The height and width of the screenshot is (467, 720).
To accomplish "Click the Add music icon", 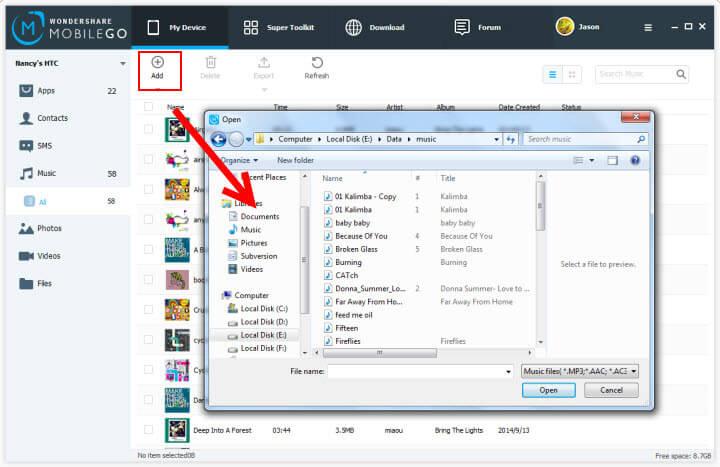I will [158, 62].
